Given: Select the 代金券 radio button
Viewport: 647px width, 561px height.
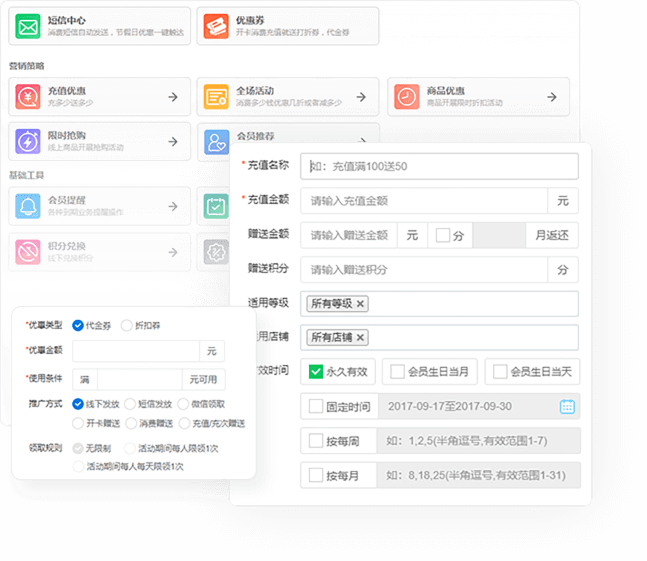Looking at the screenshot, I should [78, 325].
